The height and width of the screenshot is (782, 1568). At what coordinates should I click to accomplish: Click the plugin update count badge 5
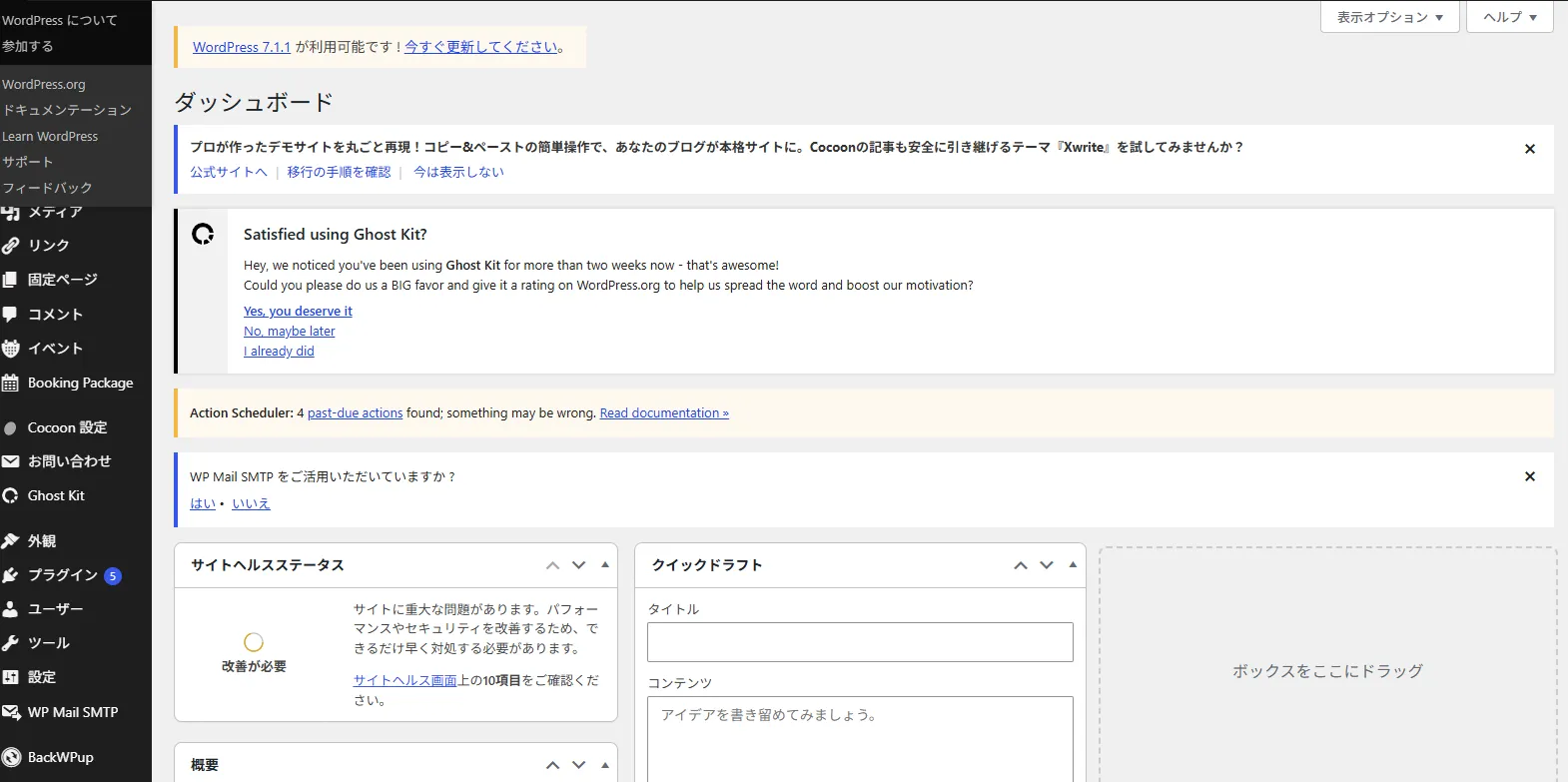pyautogui.click(x=113, y=576)
